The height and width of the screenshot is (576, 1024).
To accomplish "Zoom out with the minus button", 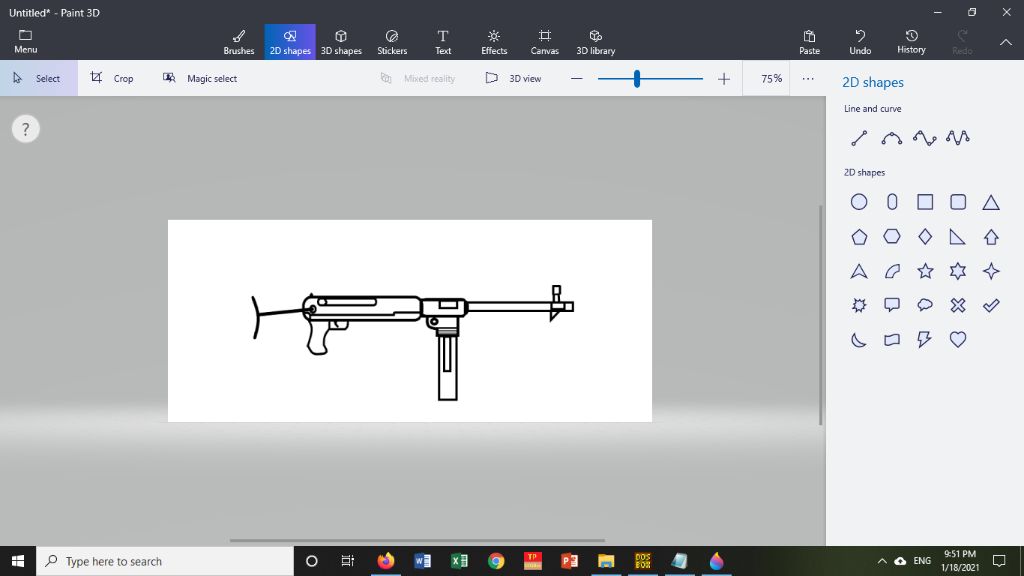I will pyautogui.click(x=576, y=78).
